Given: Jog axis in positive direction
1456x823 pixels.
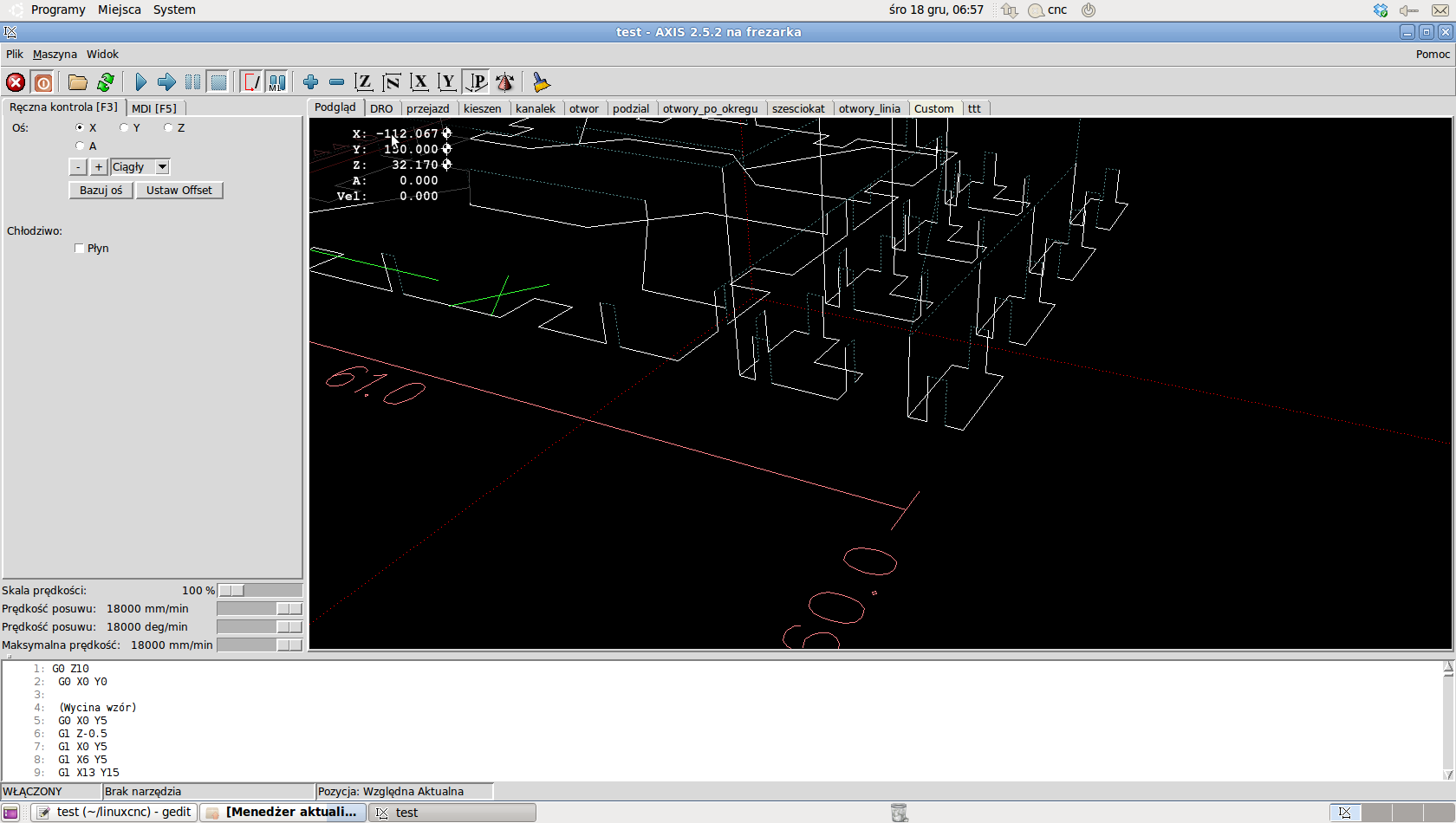Looking at the screenshot, I should pyautogui.click(x=99, y=167).
